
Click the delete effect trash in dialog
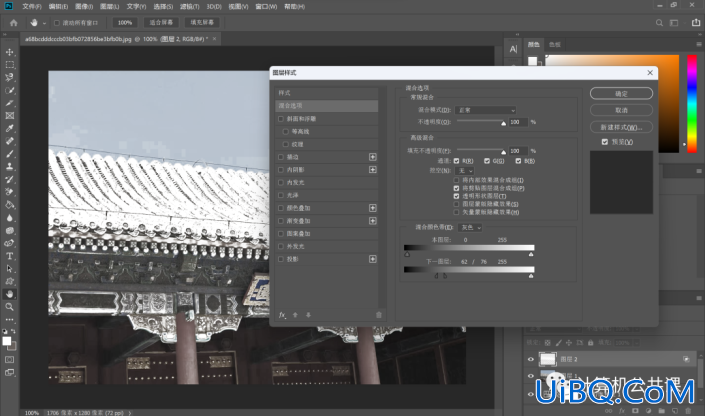point(379,315)
